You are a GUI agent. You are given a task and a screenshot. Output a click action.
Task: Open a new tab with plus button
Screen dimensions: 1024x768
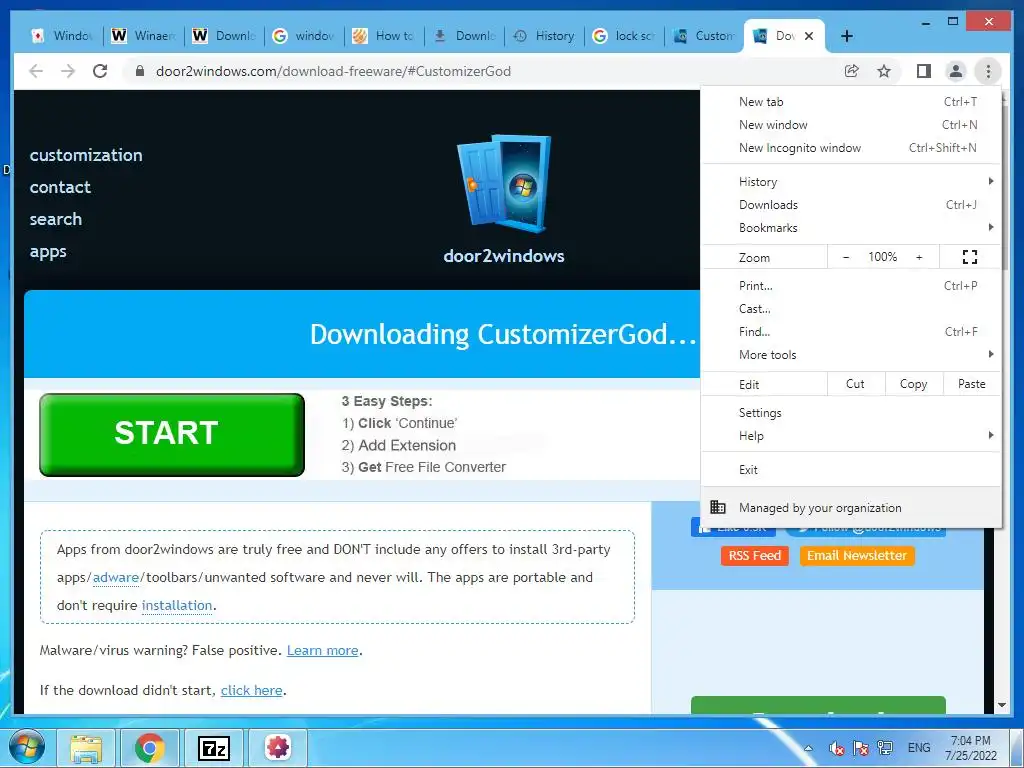[x=847, y=36]
